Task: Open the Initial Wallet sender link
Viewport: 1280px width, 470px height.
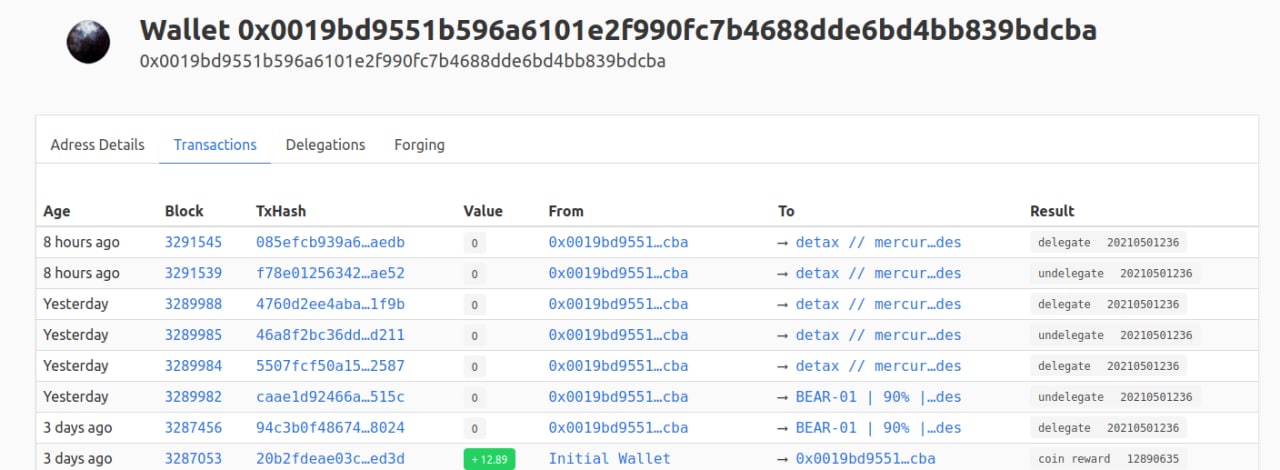Action: (x=610, y=459)
